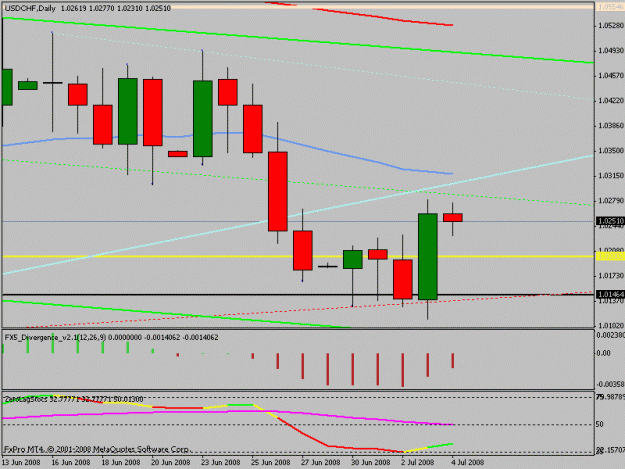625x469 pixels.
Task: Click the 1.03500 price axis label
Action: tap(611, 151)
